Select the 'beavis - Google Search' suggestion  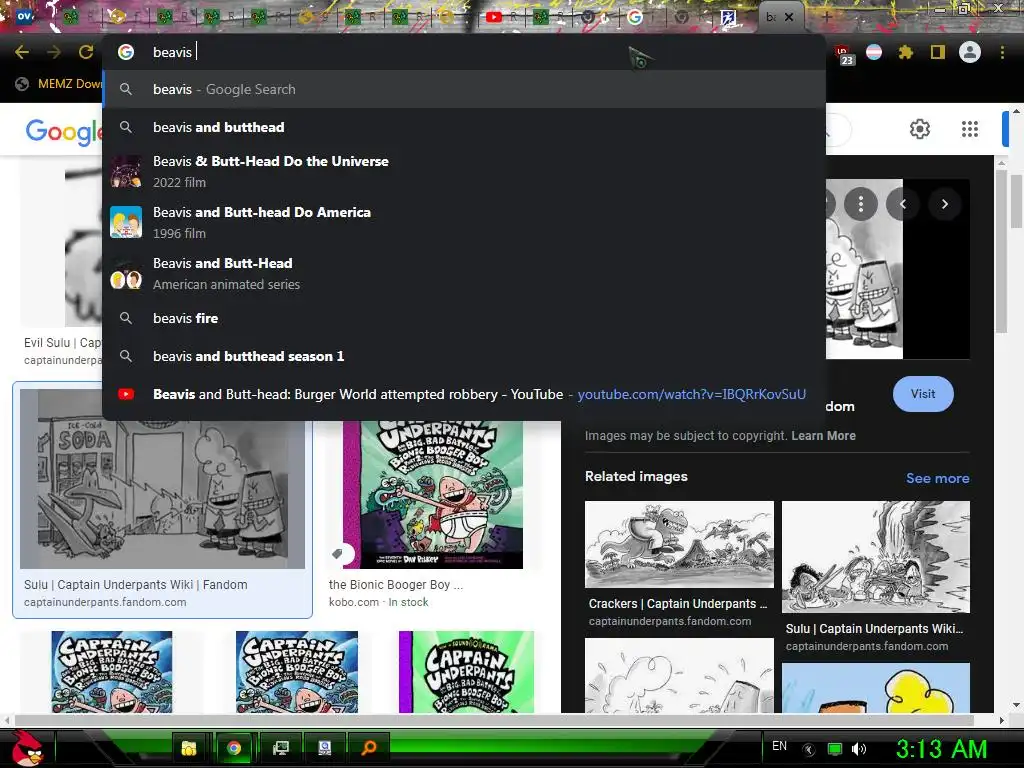click(464, 89)
